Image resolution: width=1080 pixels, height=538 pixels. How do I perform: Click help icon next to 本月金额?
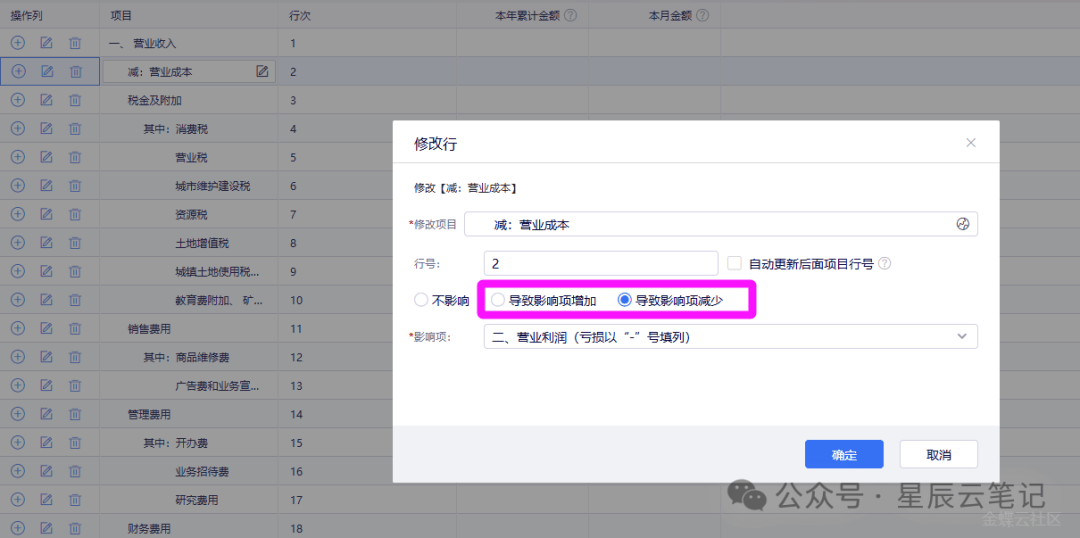pos(702,16)
